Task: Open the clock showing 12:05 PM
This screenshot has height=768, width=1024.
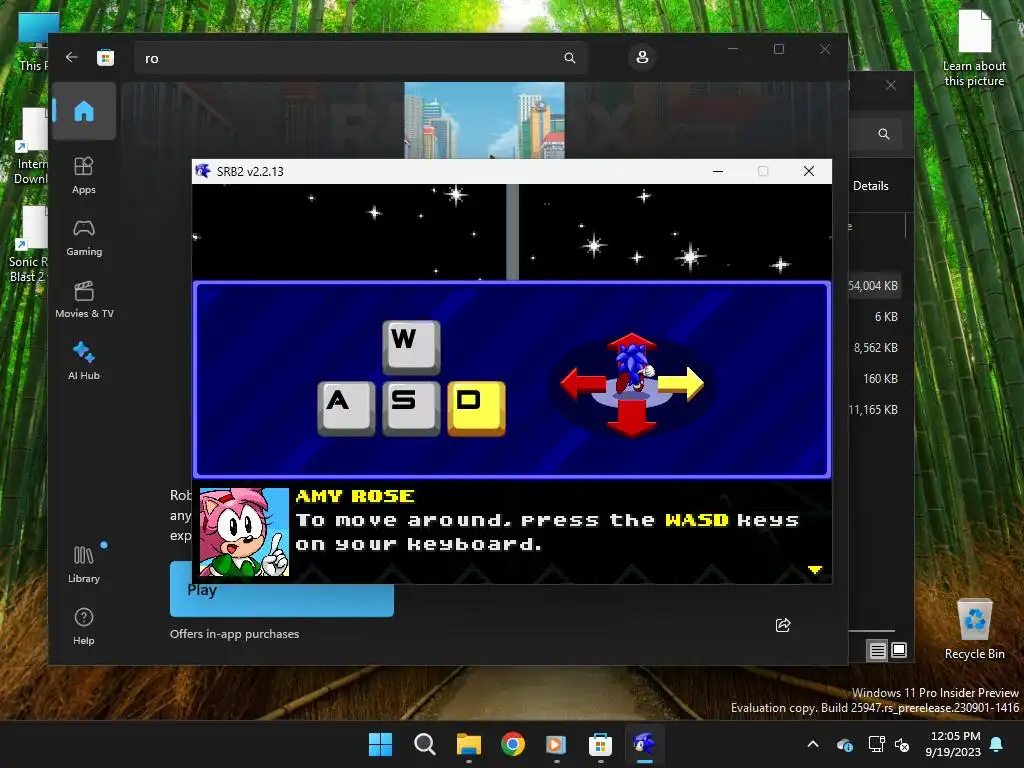Action: click(953, 744)
